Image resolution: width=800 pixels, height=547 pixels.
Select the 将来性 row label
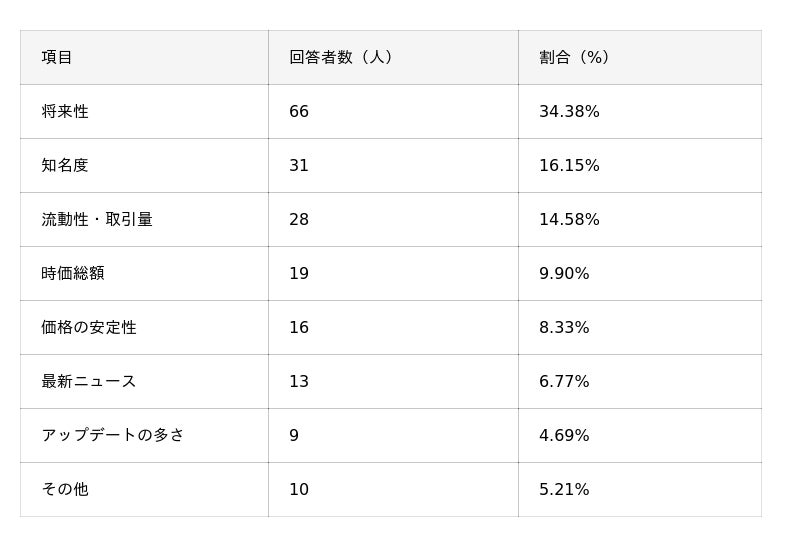65,112
